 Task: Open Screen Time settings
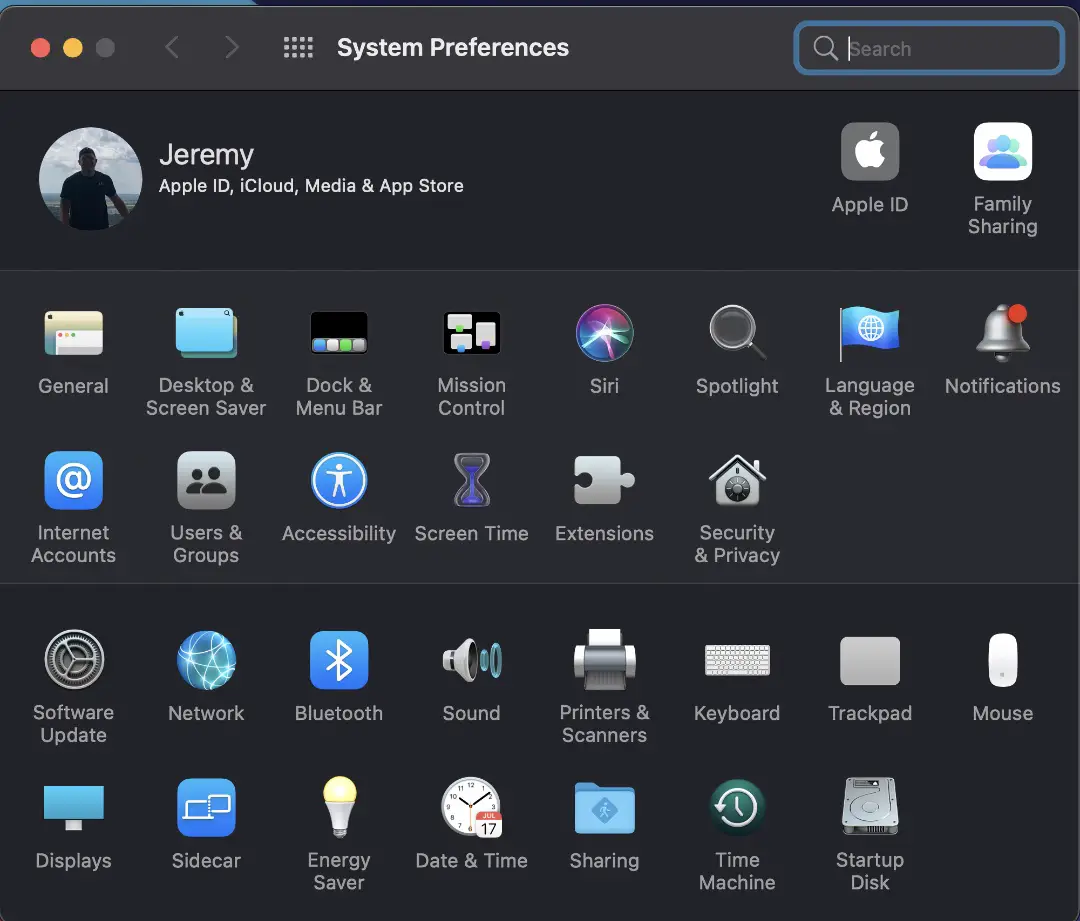click(472, 480)
